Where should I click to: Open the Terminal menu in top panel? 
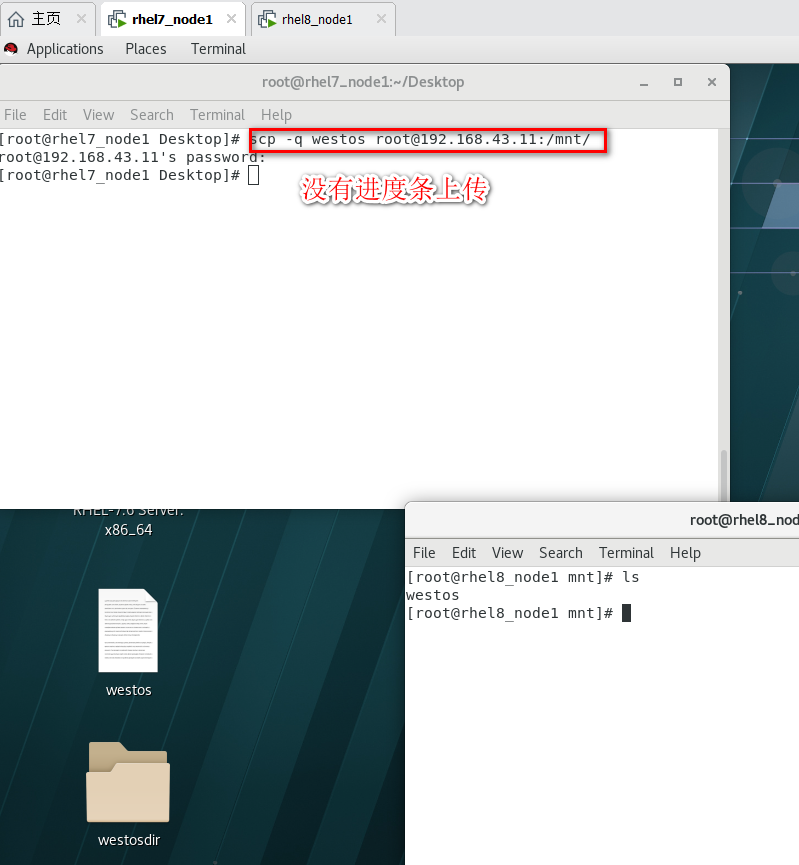218,49
